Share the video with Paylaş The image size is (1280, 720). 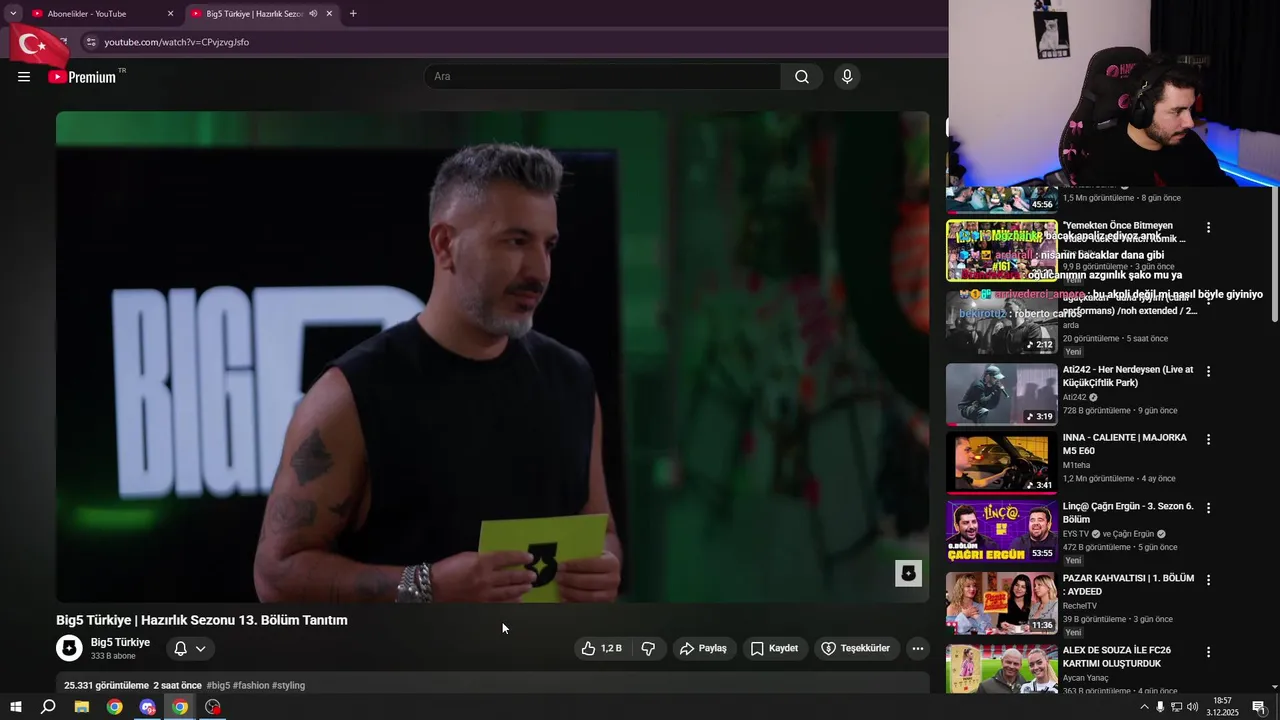coord(704,648)
